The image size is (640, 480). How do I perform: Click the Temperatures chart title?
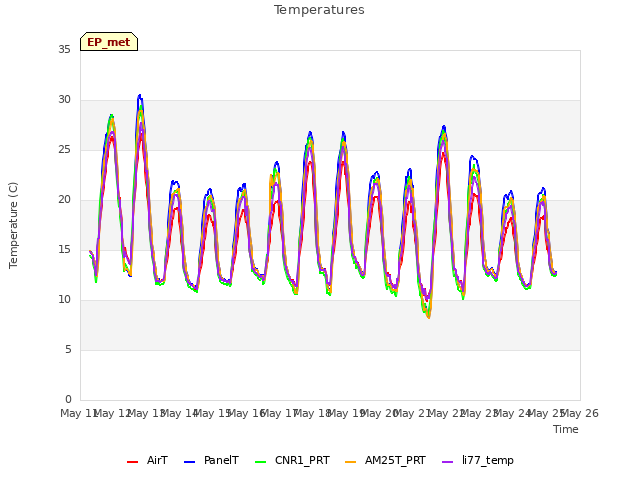(x=319, y=10)
